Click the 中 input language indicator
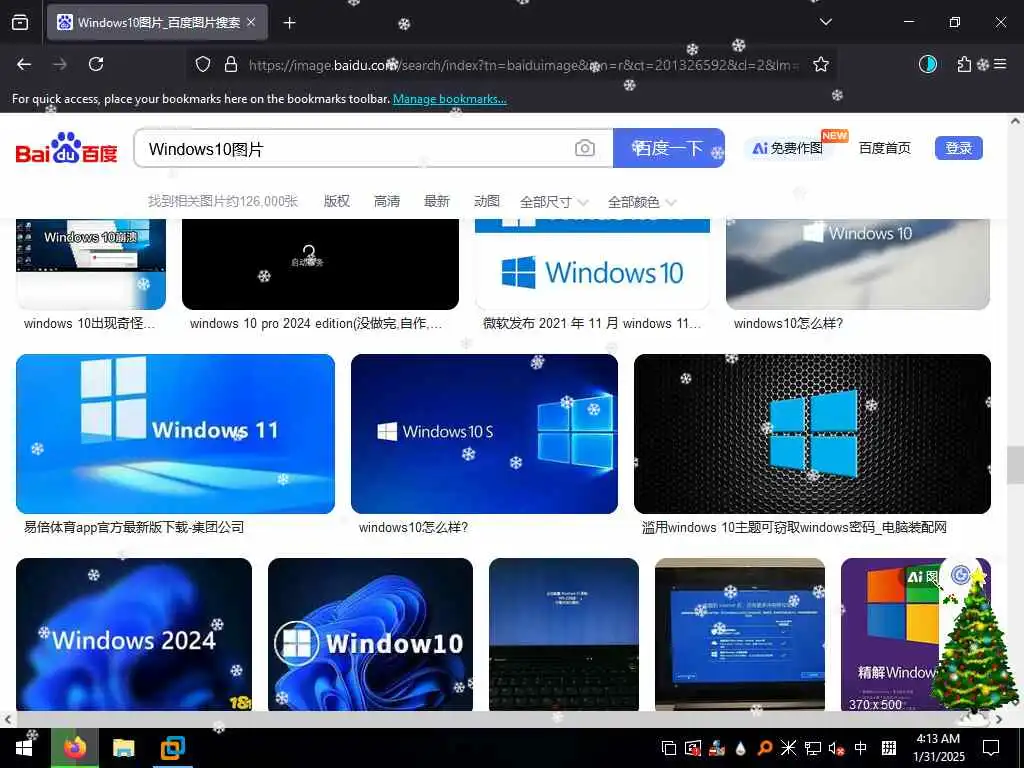The width and height of the screenshot is (1024, 768). (861, 748)
